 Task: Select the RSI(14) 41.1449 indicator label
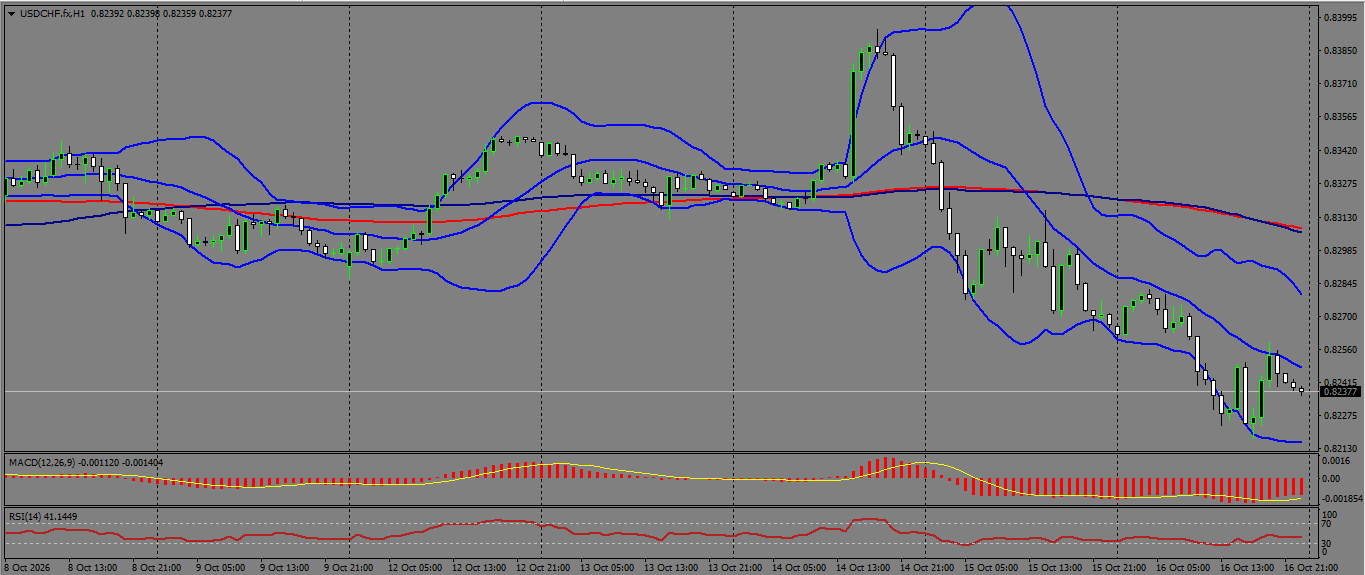(43, 516)
